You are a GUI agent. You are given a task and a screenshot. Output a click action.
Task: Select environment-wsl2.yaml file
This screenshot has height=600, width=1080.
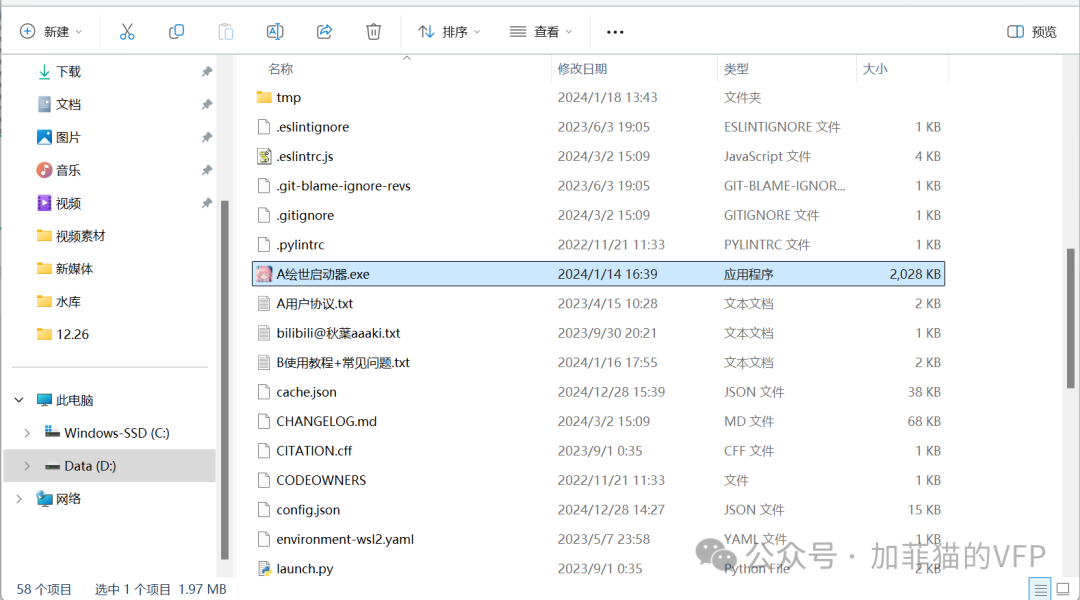345,539
